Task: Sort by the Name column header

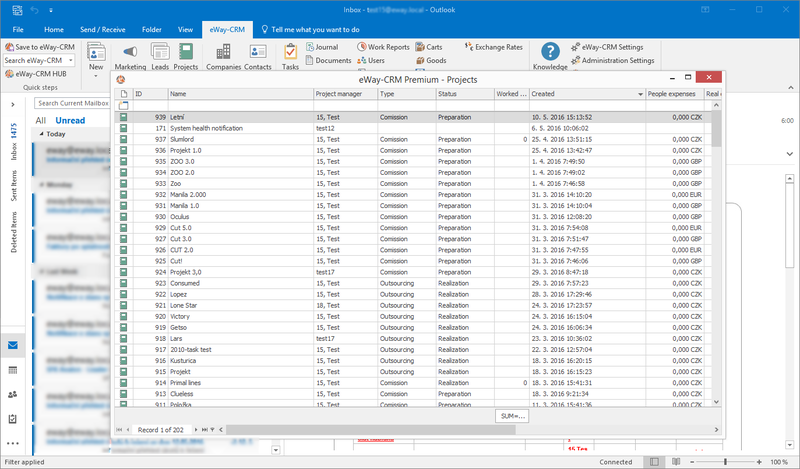Action: (x=241, y=94)
